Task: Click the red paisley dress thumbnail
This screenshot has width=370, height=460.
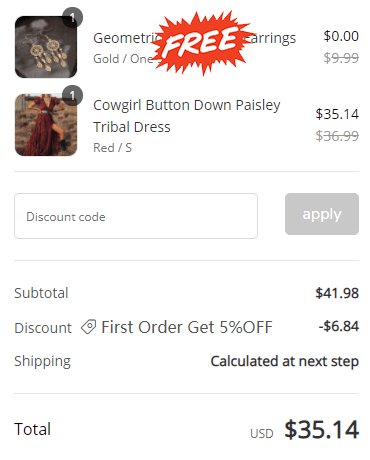Action: [46, 125]
